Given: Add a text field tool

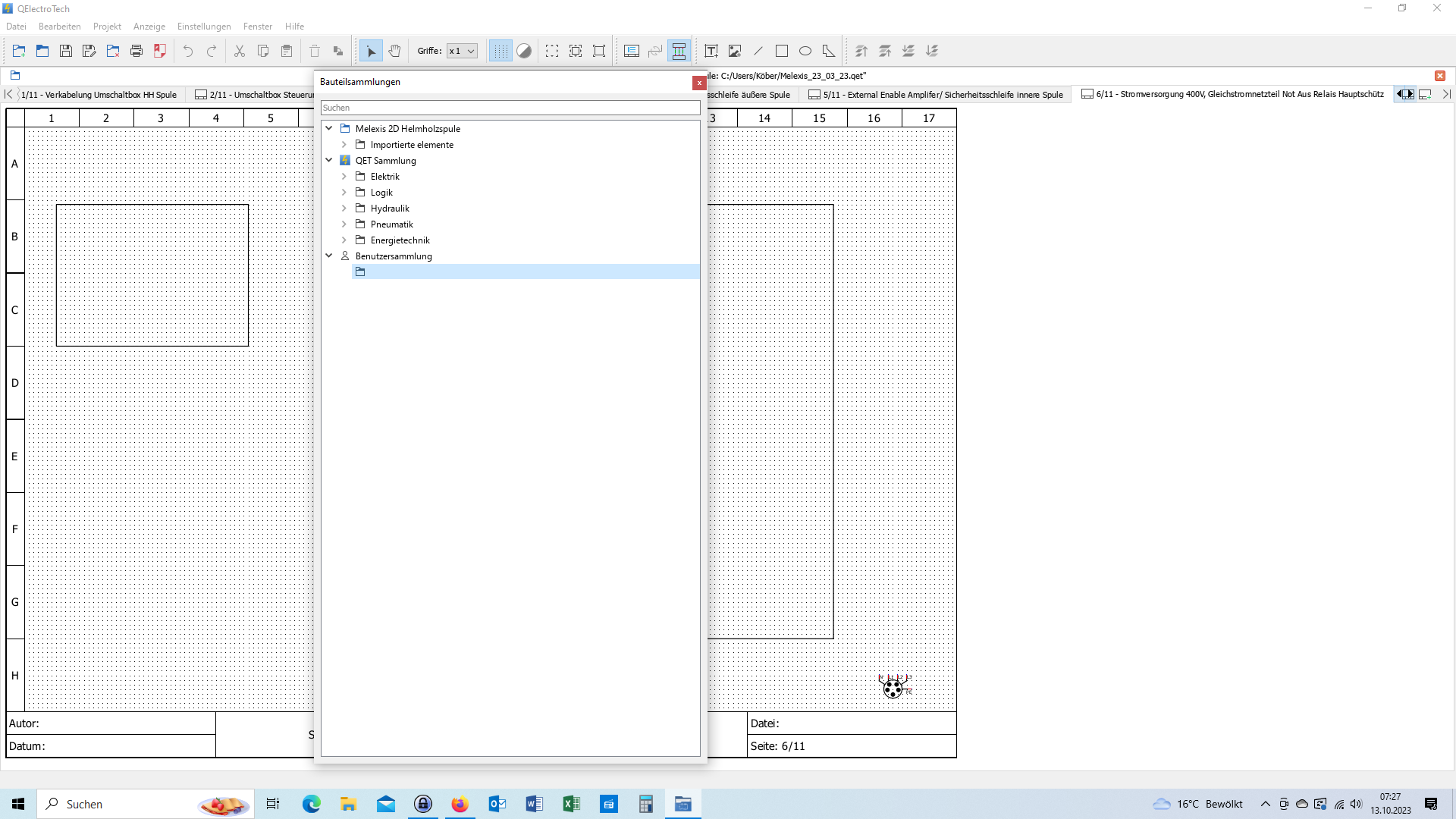Looking at the screenshot, I should tap(711, 51).
